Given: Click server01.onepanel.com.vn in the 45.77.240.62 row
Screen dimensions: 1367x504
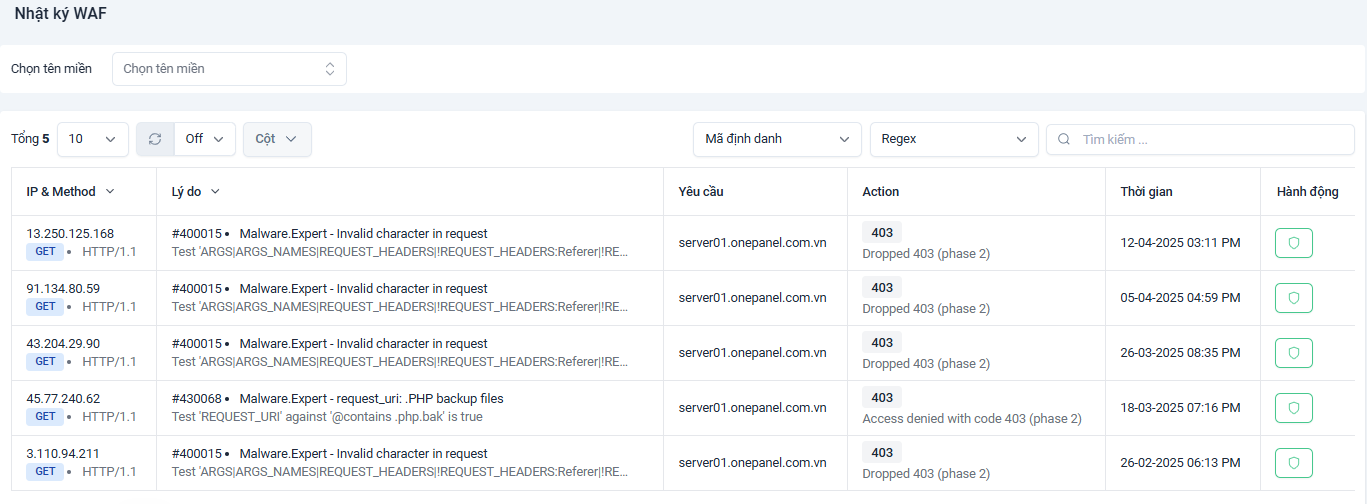Looking at the screenshot, I should (x=752, y=408).
